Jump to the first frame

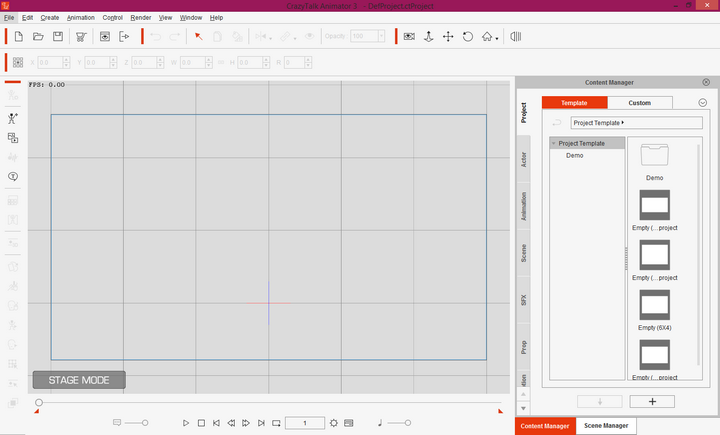[216, 423]
